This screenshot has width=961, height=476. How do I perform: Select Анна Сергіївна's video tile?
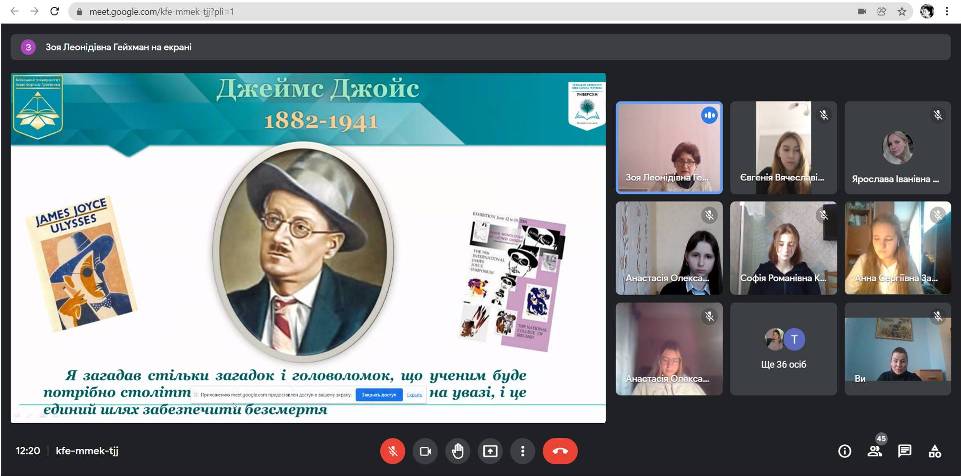[898, 248]
